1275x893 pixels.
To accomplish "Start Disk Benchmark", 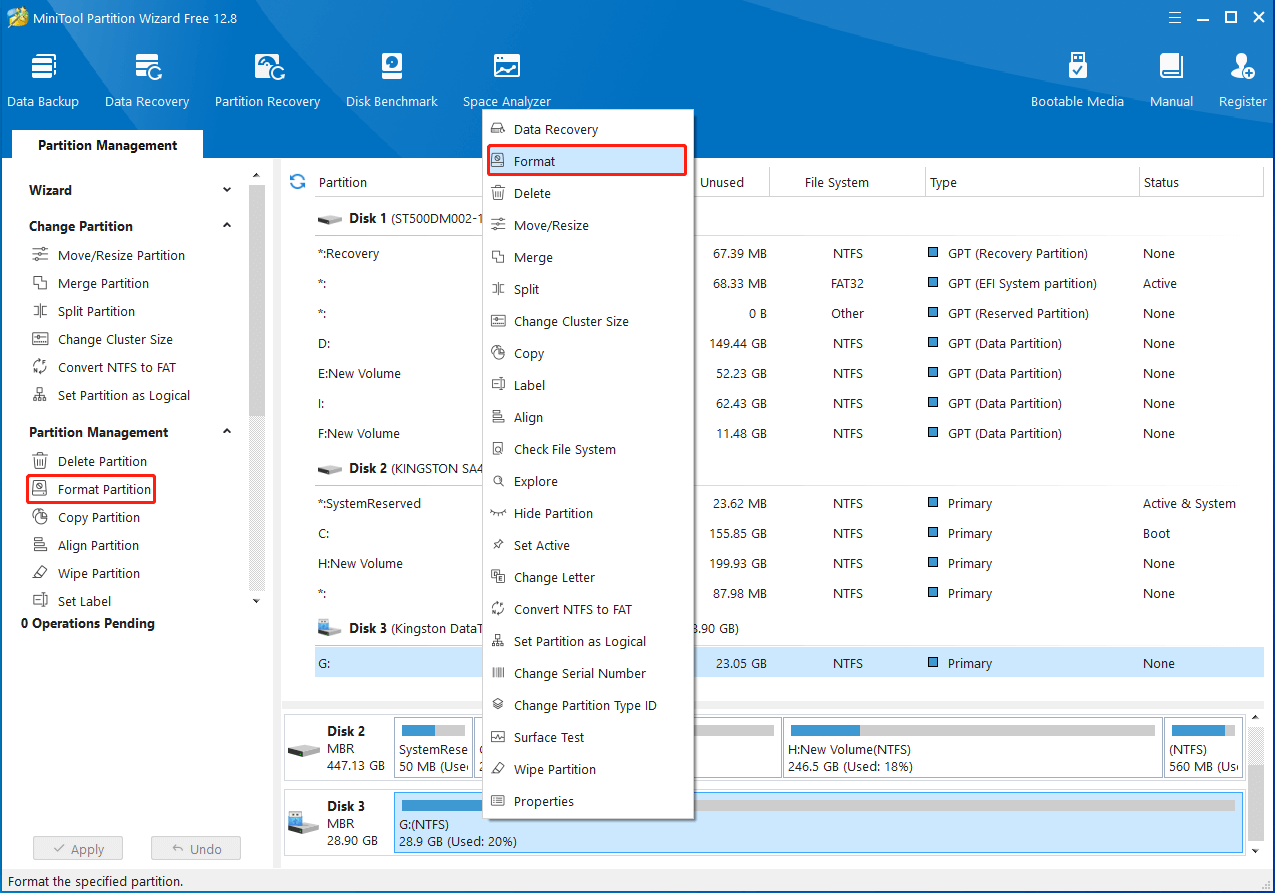I will point(392,80).
